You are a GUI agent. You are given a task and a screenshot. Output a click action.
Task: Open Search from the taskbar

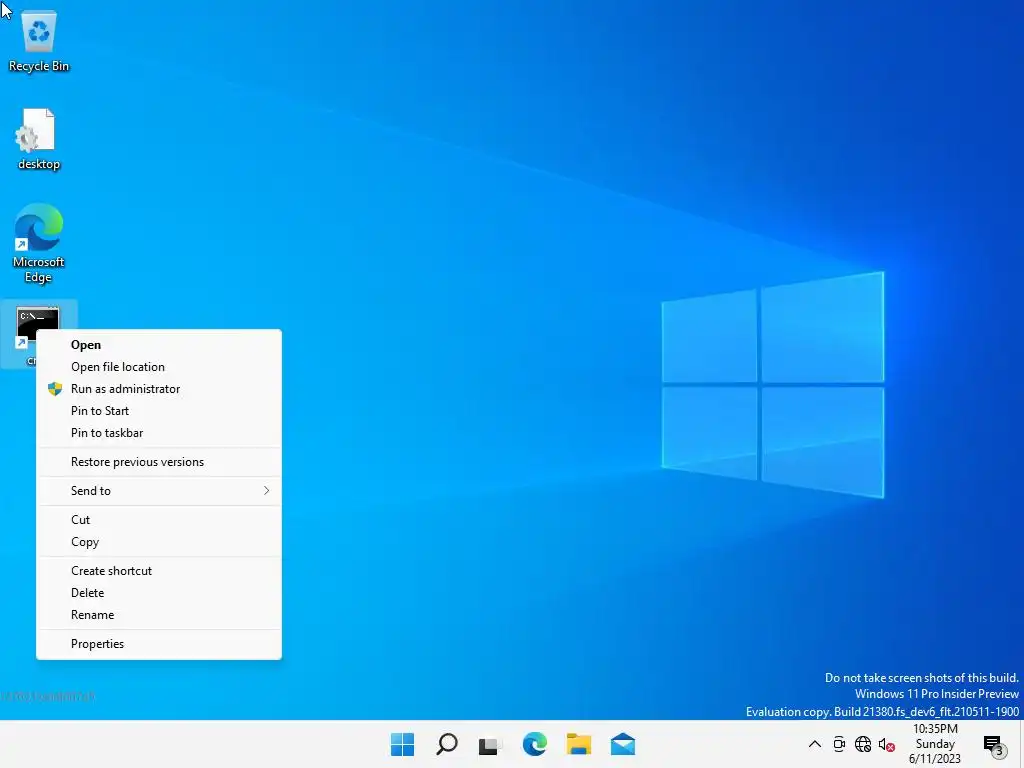coord(447,744)
